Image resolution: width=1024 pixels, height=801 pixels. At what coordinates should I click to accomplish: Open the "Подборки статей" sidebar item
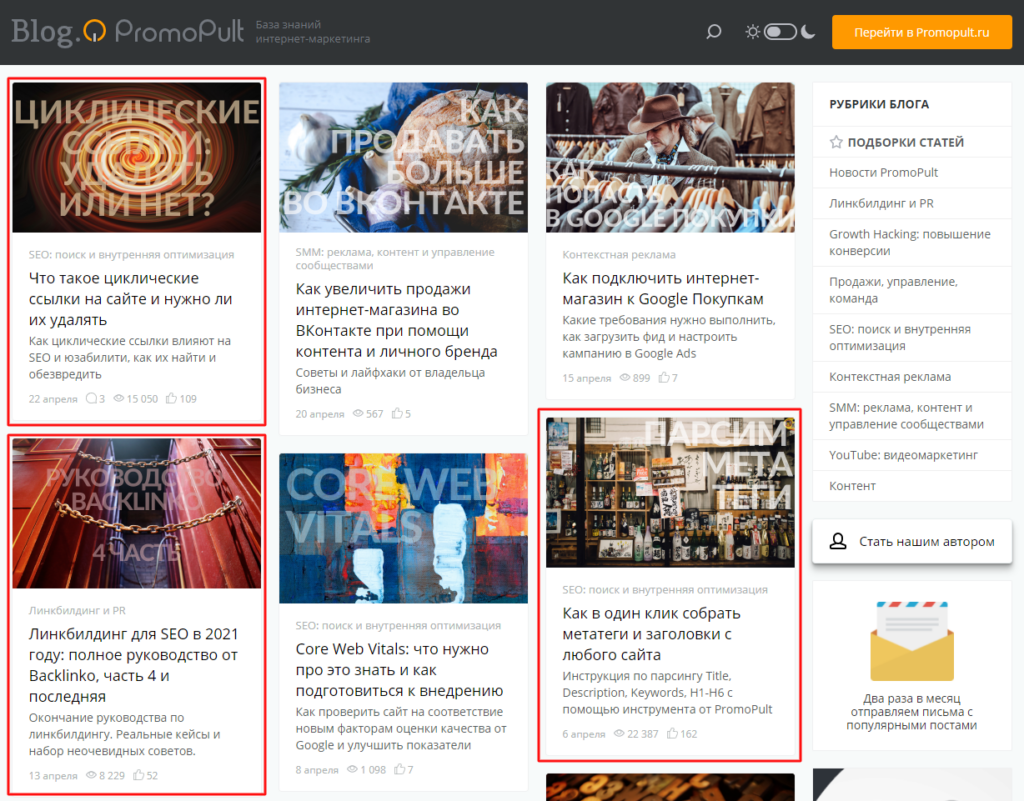(905, 142)
